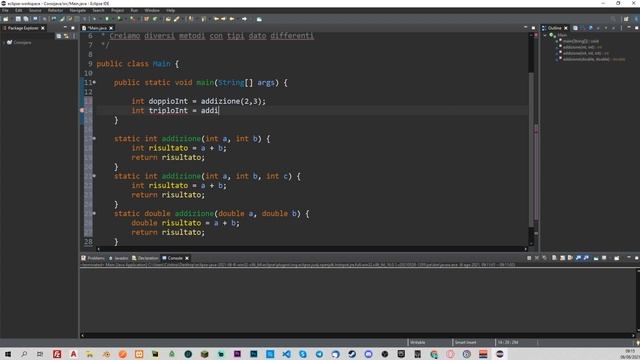Toggle Pin Console

[596, 258]
